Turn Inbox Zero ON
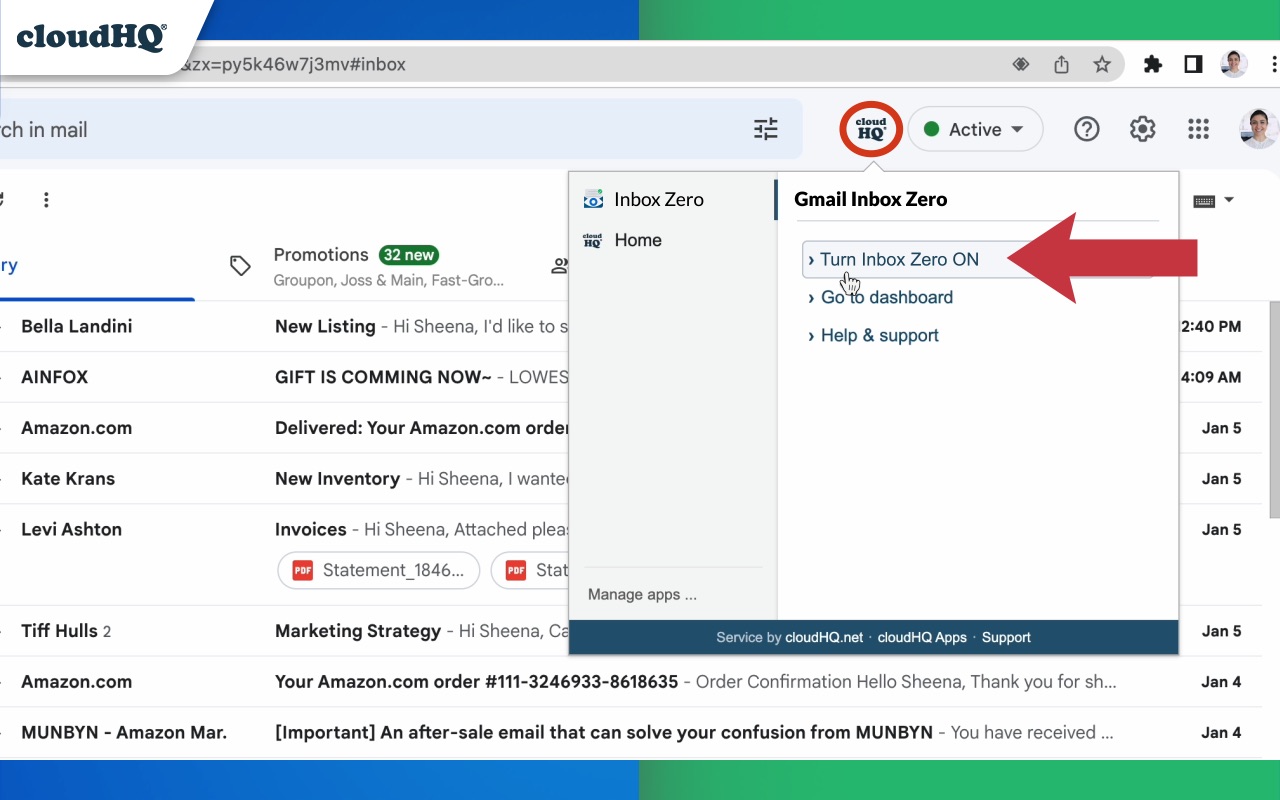The image size is (1280, 800). 898,259
